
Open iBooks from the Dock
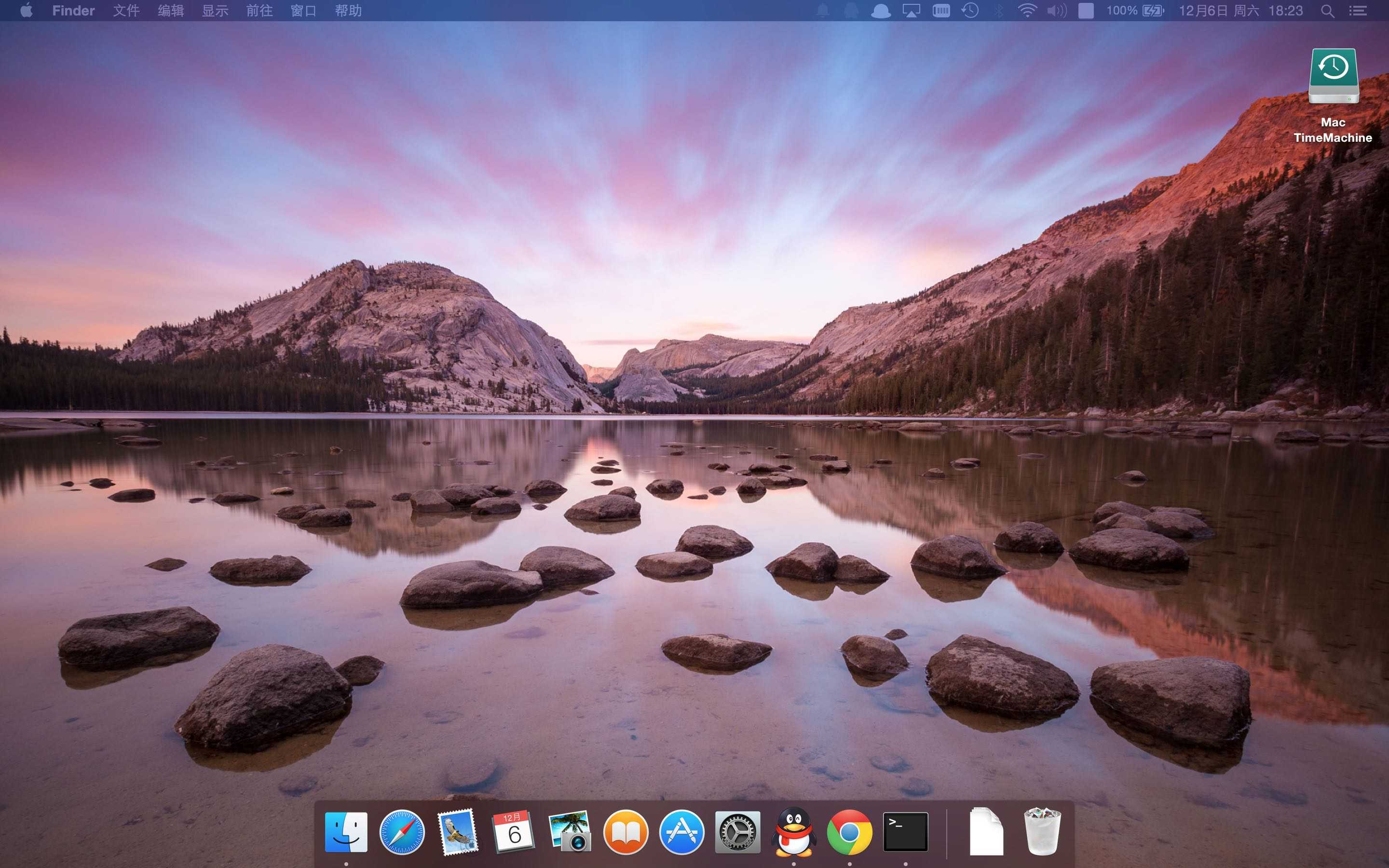[626, 832]
